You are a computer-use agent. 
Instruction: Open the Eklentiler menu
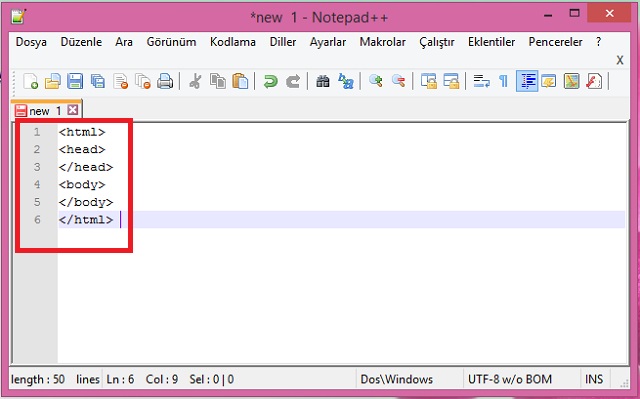[x=491, y=42]
